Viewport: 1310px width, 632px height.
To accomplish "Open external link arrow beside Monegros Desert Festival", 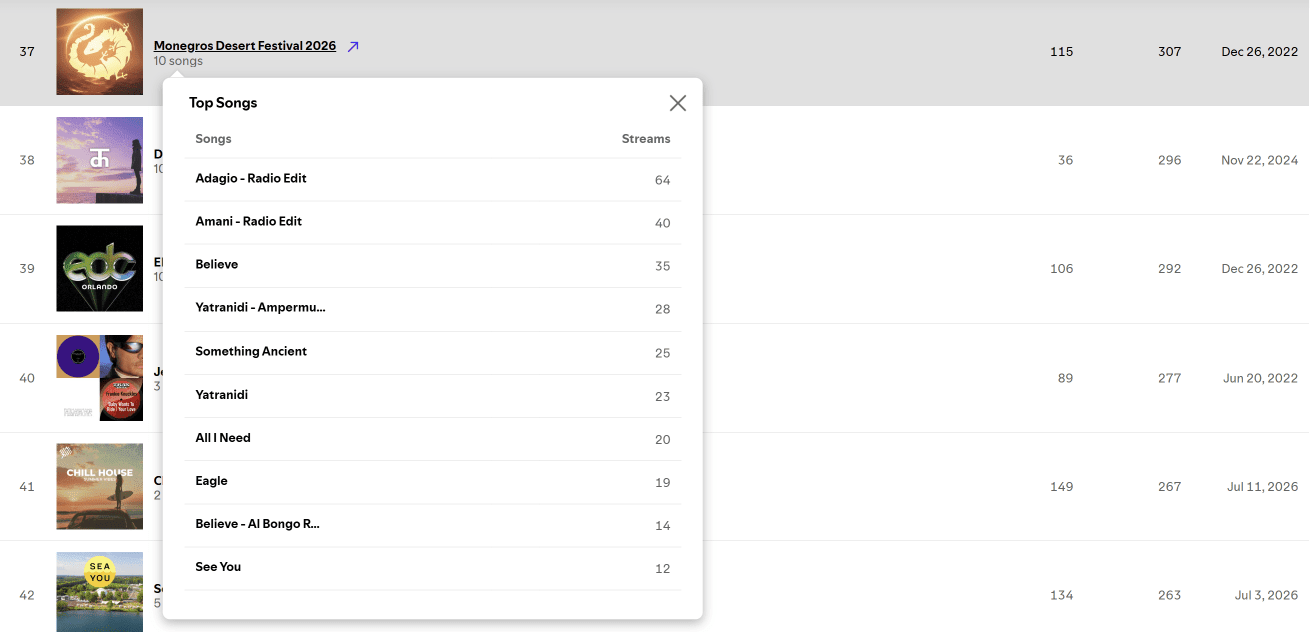I will coord(353,46).
